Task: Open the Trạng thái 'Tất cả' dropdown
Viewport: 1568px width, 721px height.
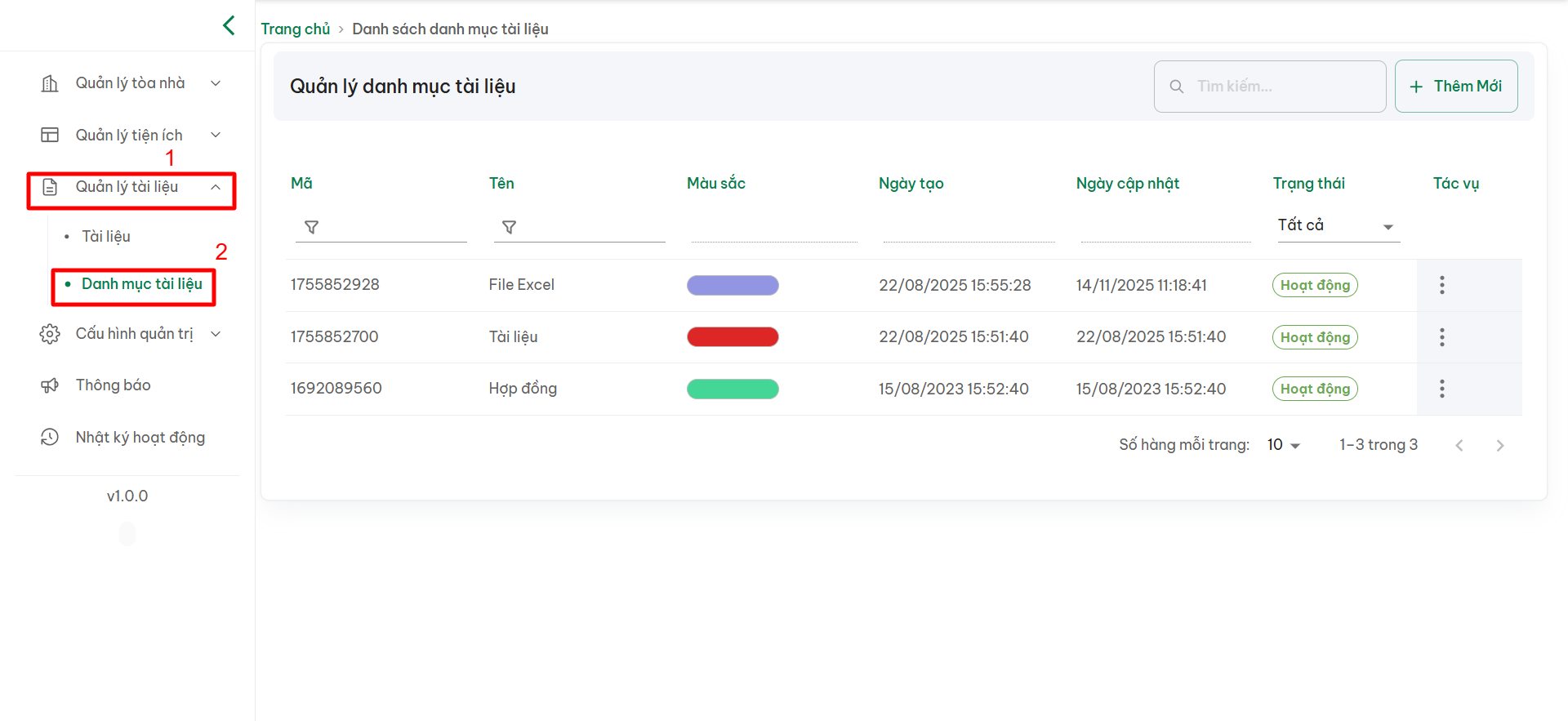Action: (x=1337, y=225)
